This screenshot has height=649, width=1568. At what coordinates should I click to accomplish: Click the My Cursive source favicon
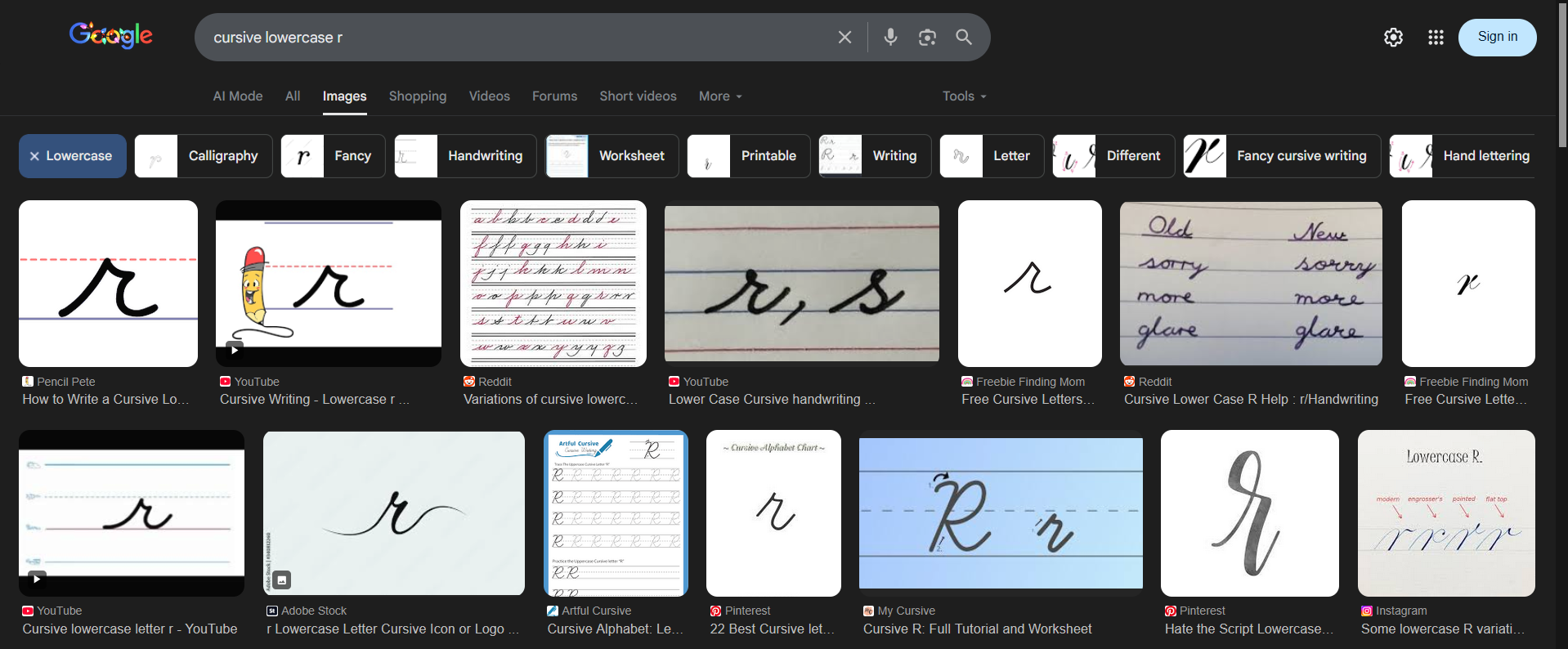pos(868,611)
